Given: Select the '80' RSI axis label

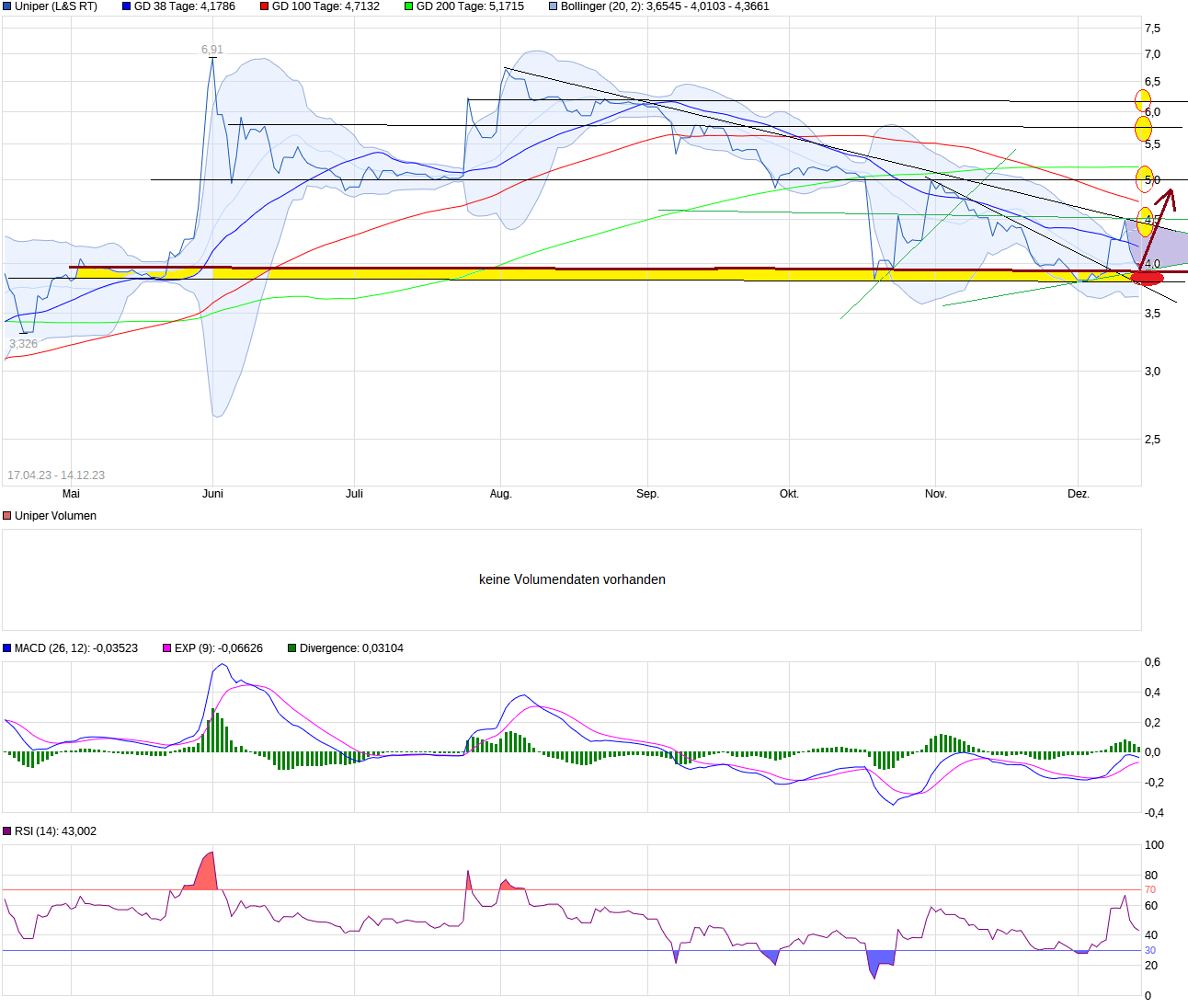Looking at the screenshot, I should 1150,876.
